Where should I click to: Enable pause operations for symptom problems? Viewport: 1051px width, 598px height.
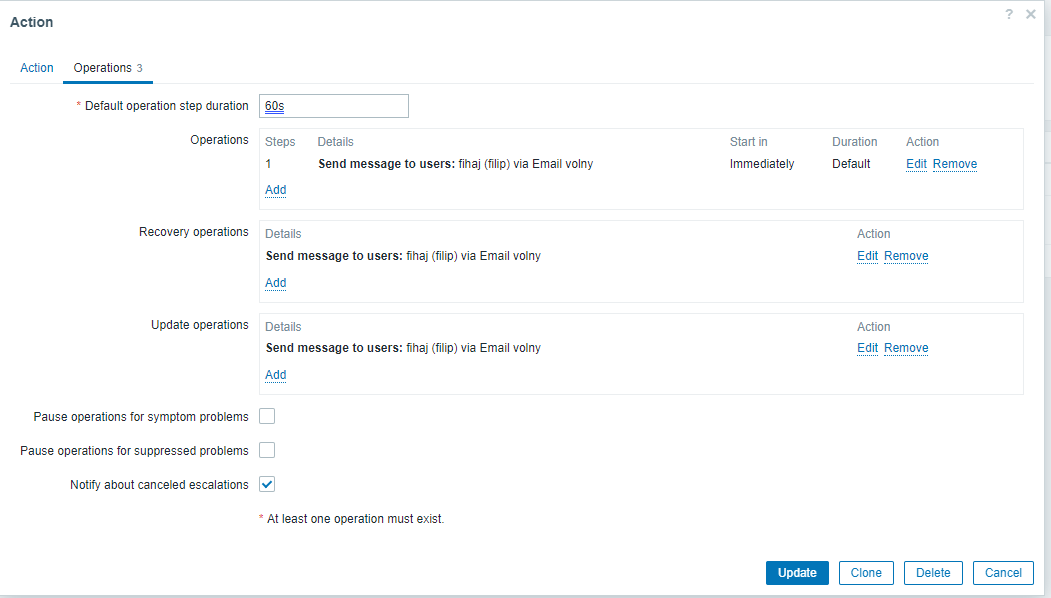pyautogui.click(x=267, y=416)
